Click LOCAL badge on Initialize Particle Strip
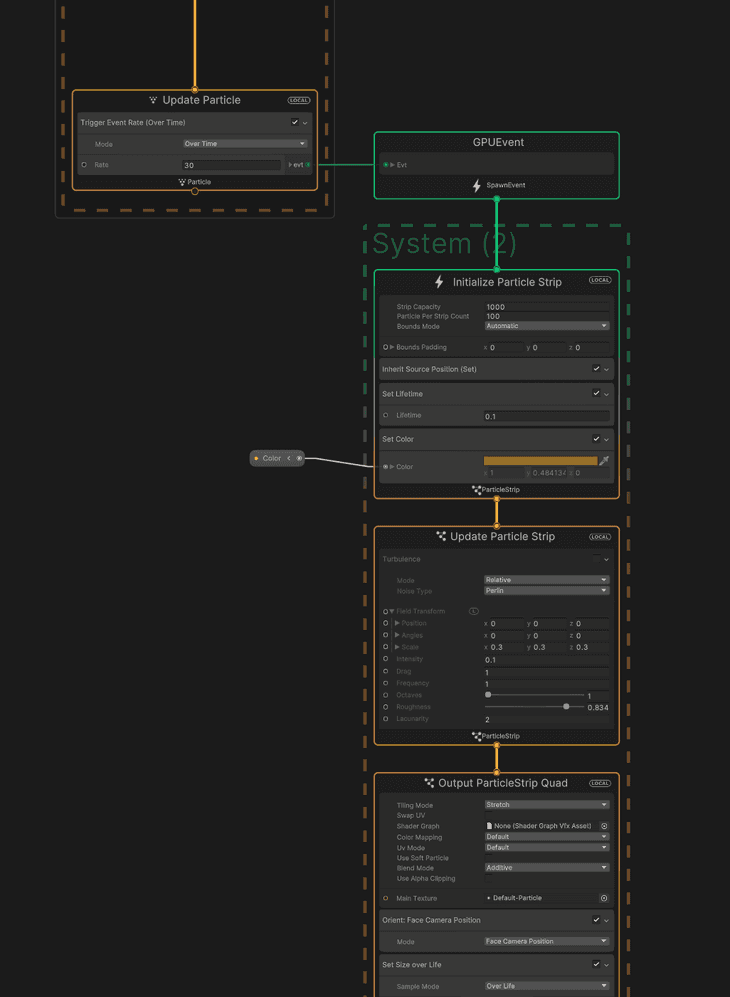Screen dimensions: 730x997 [x=600, y=280]
